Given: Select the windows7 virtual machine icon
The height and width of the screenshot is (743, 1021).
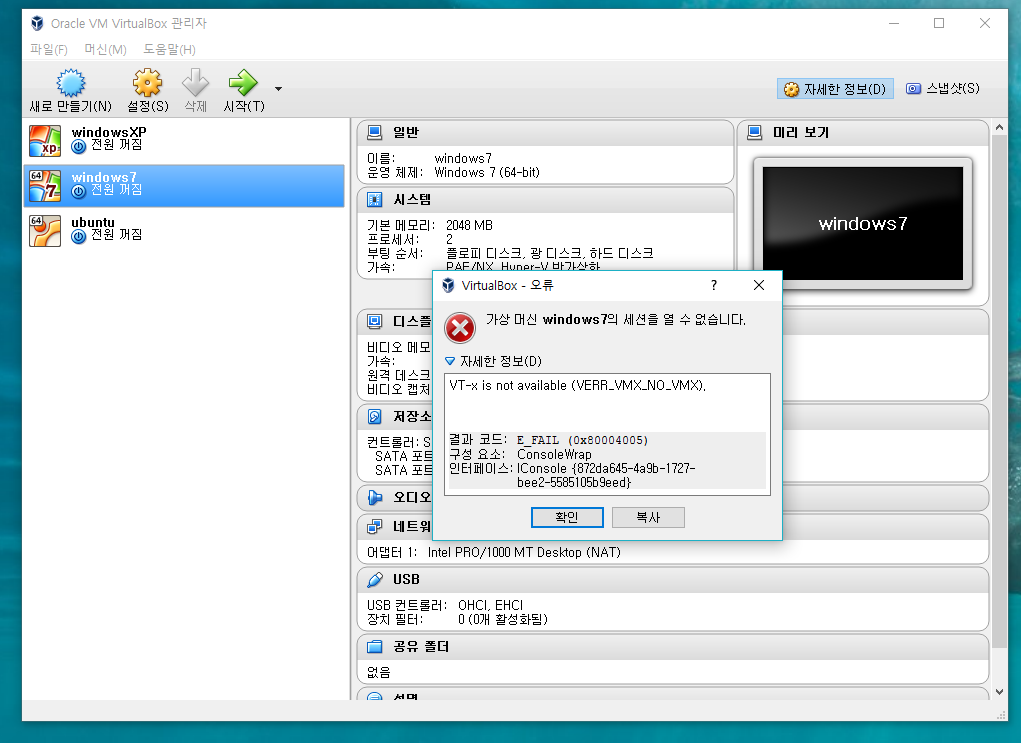Looking at the screenshot, I should click(x=45, y=186).
